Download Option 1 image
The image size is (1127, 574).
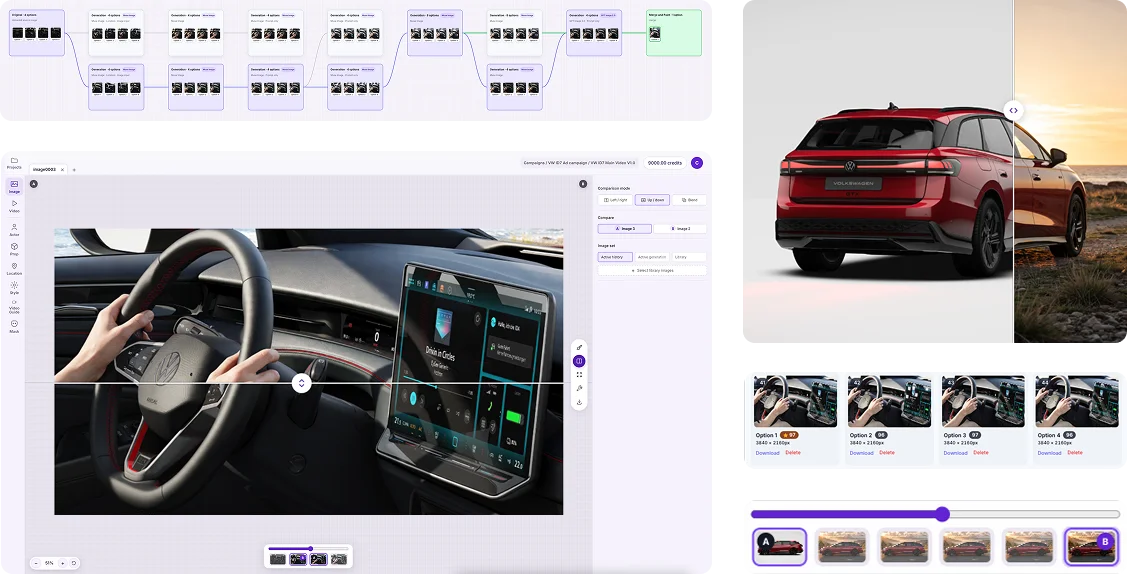(x=767, y=453)
